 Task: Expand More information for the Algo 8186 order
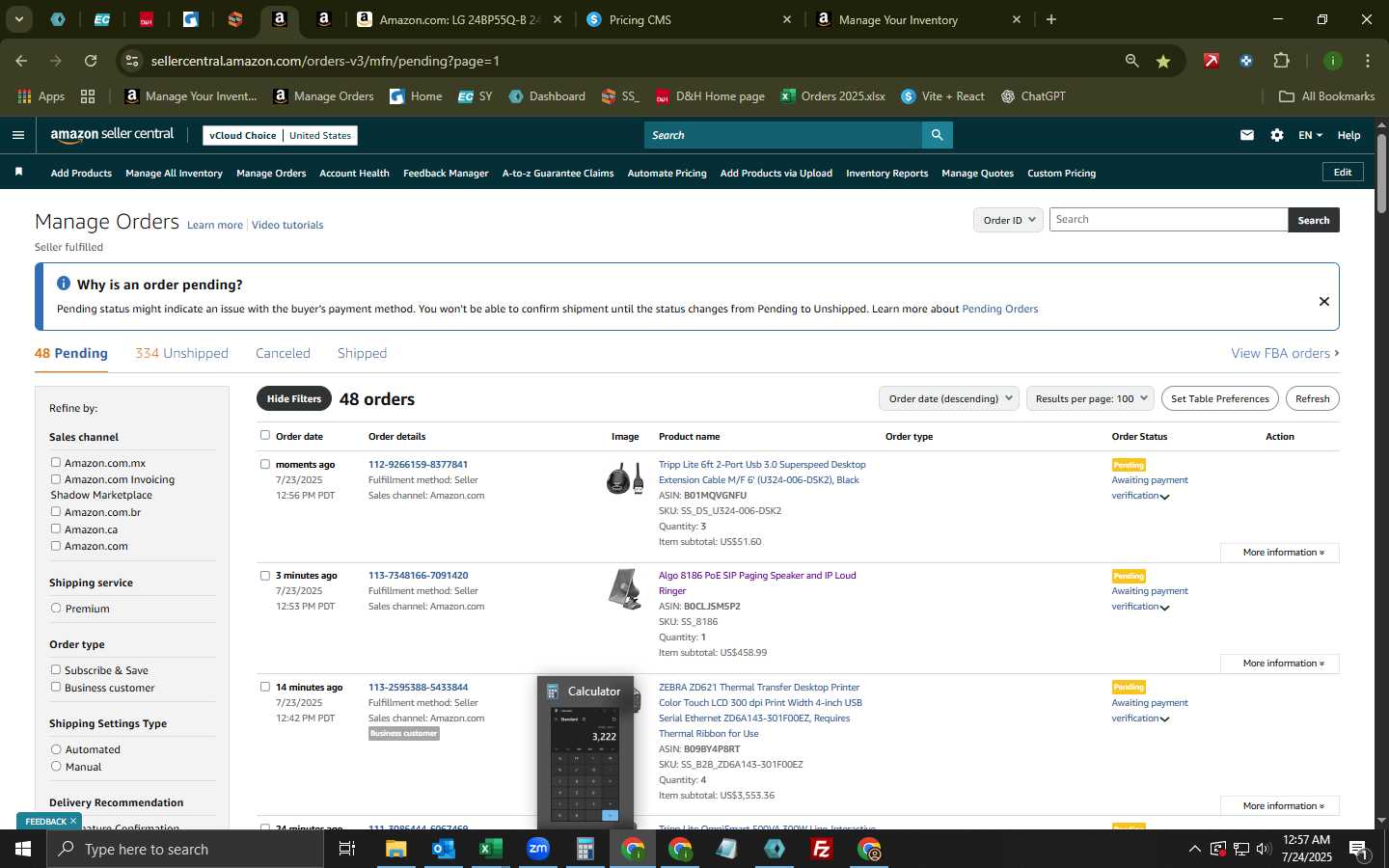1279,664
